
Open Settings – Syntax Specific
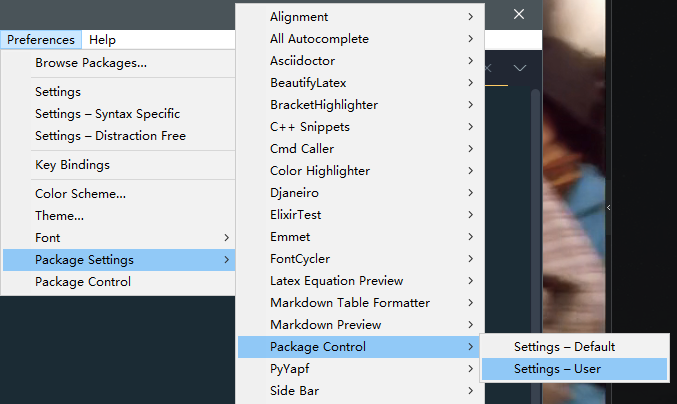(x=107, y=114)
